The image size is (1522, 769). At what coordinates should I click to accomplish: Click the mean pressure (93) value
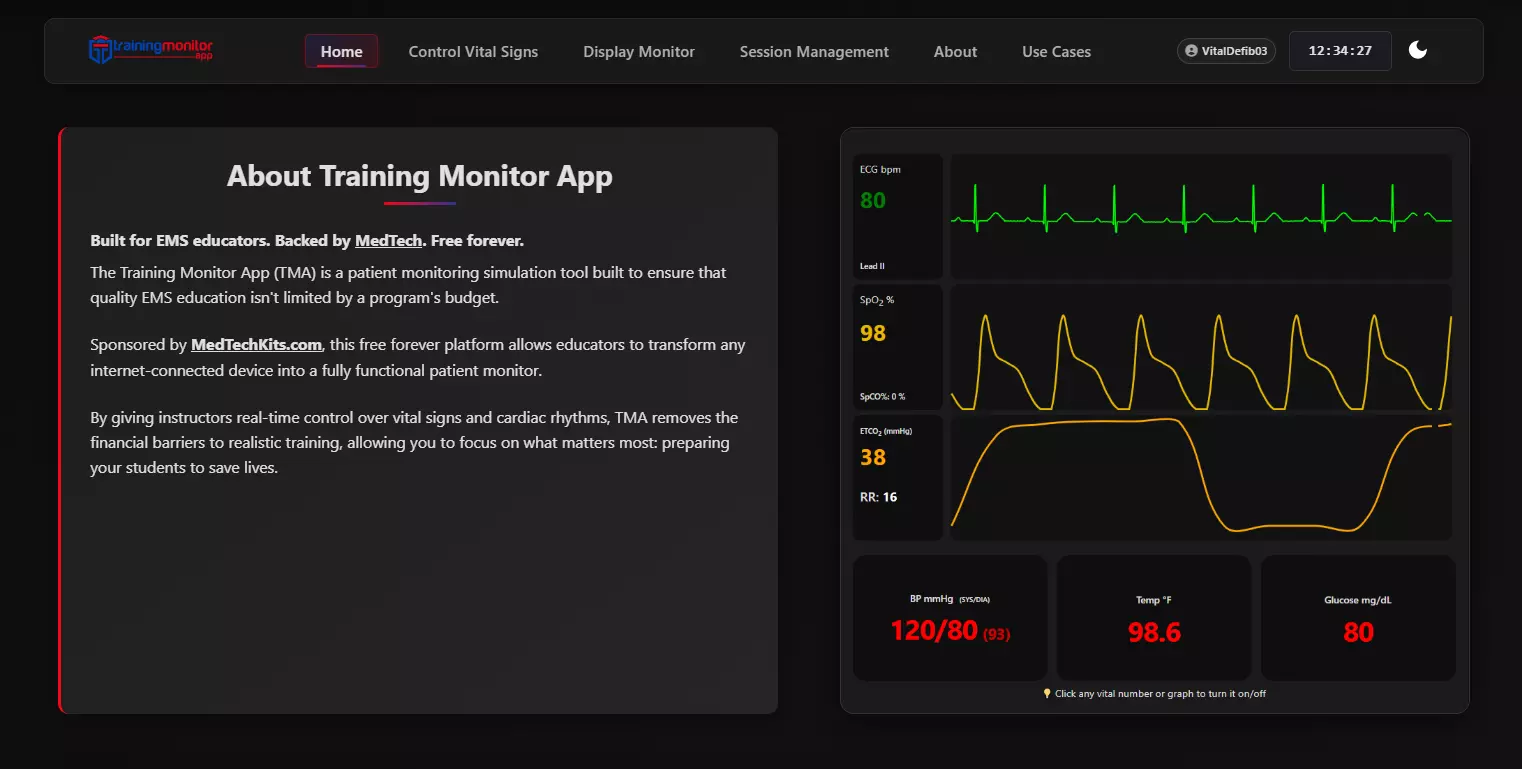(997, 634)
